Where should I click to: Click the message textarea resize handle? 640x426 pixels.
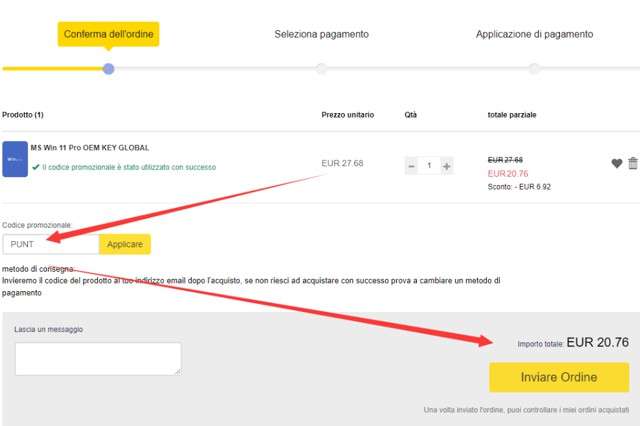(178, 371)
